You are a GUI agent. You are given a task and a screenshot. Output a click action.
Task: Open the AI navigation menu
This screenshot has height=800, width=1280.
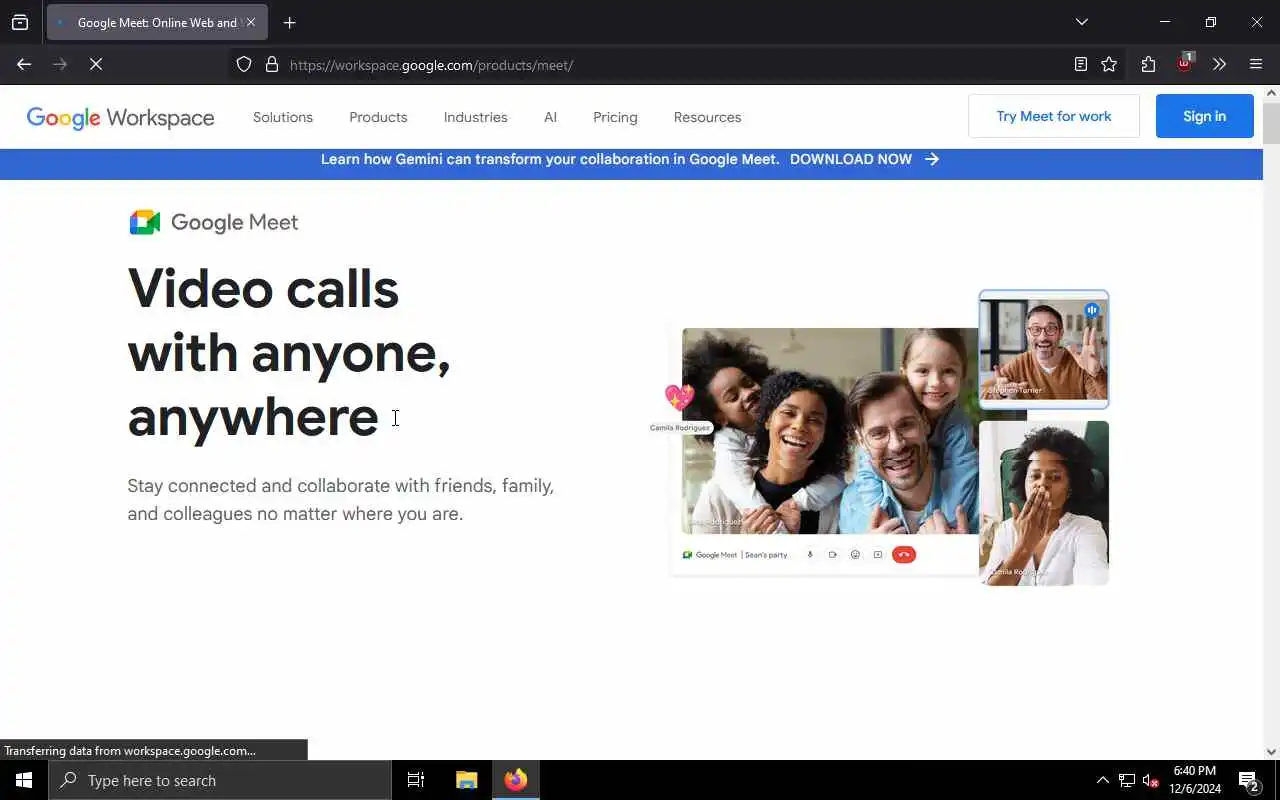[x=550, y=117]
